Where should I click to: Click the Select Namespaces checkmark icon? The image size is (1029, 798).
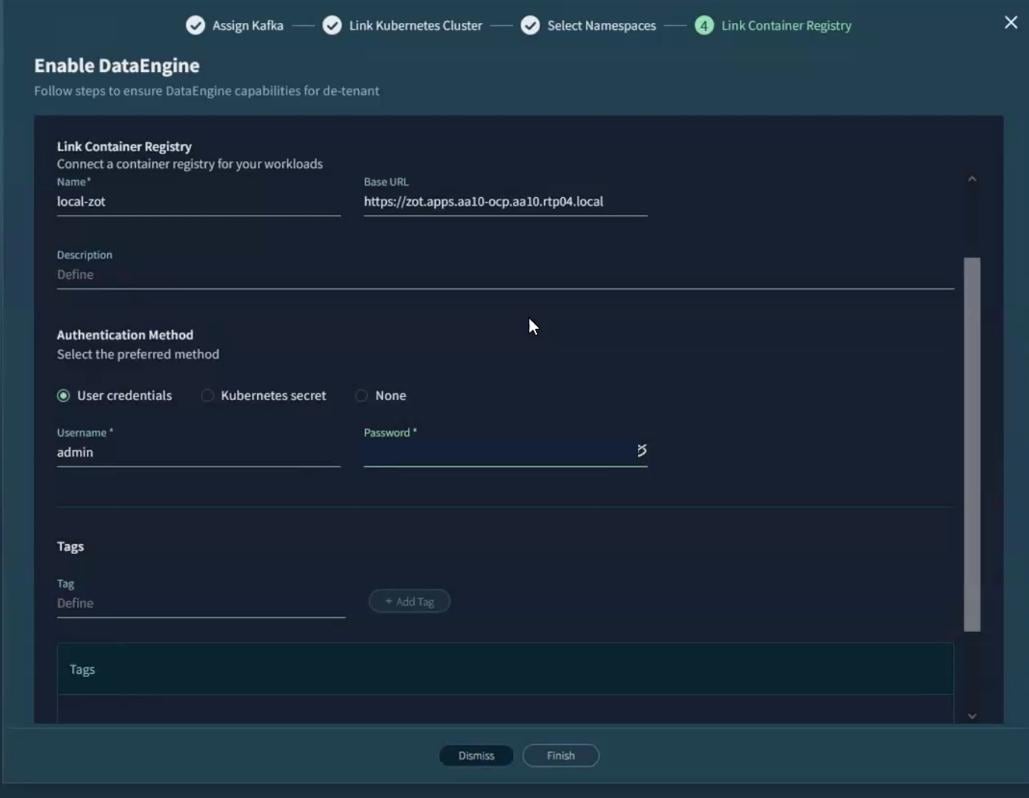pos(530,26)
